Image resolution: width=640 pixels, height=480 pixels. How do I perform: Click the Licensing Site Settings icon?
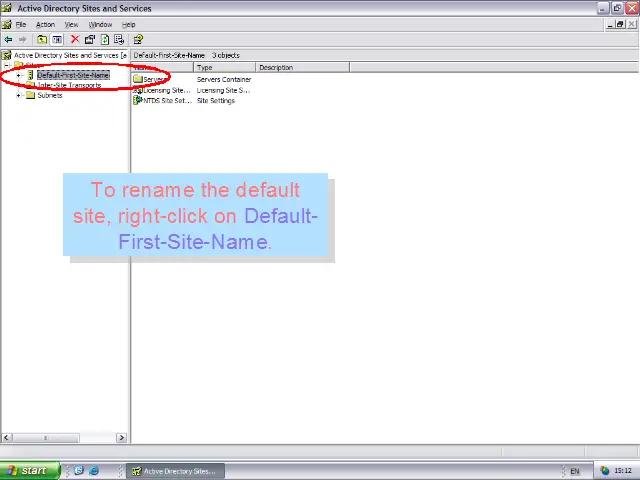pos(138,90)
